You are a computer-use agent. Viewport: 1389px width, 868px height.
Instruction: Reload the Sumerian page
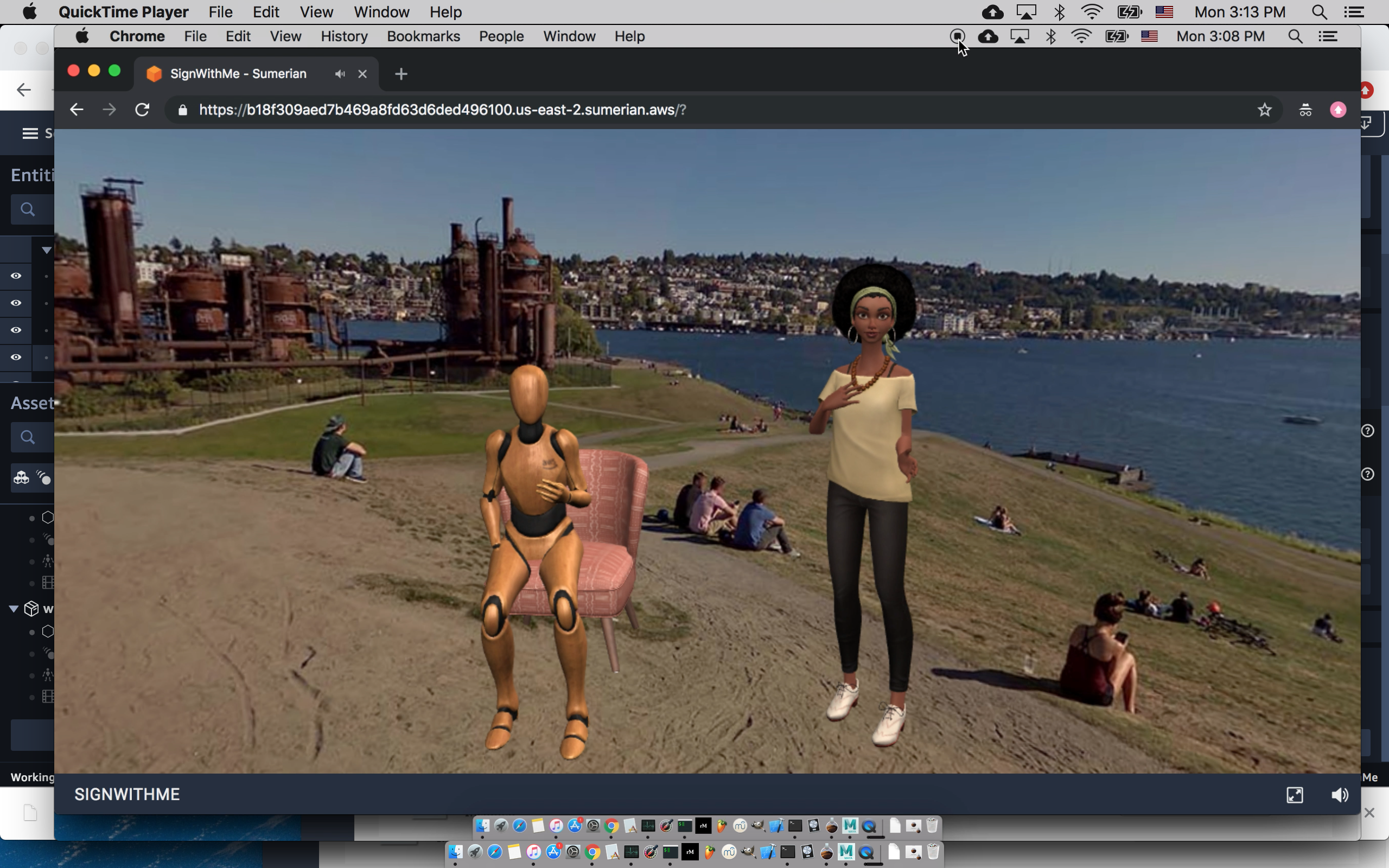click(142, 110)
